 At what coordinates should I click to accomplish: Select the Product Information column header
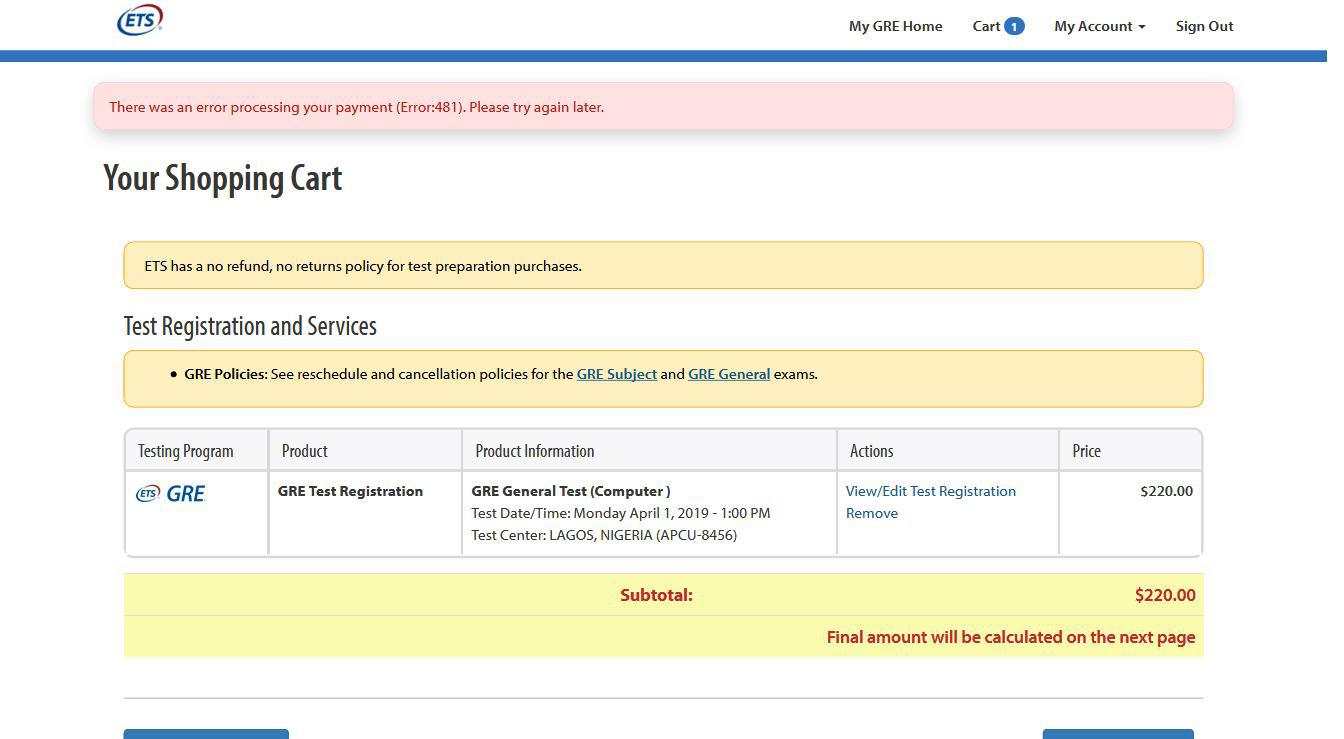pos(535,451)
